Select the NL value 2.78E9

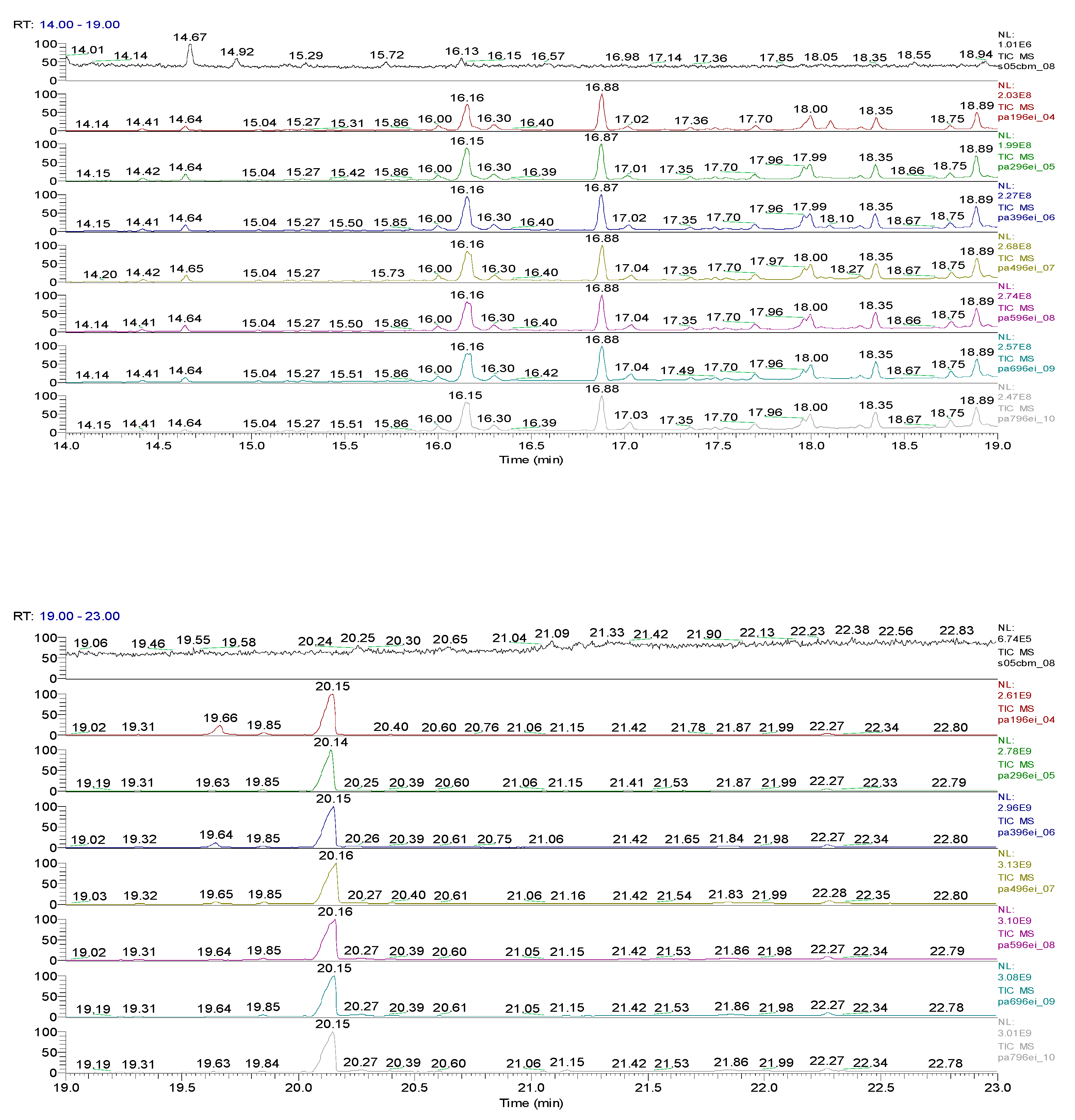pyautogui.click(x=1014, y=751)
